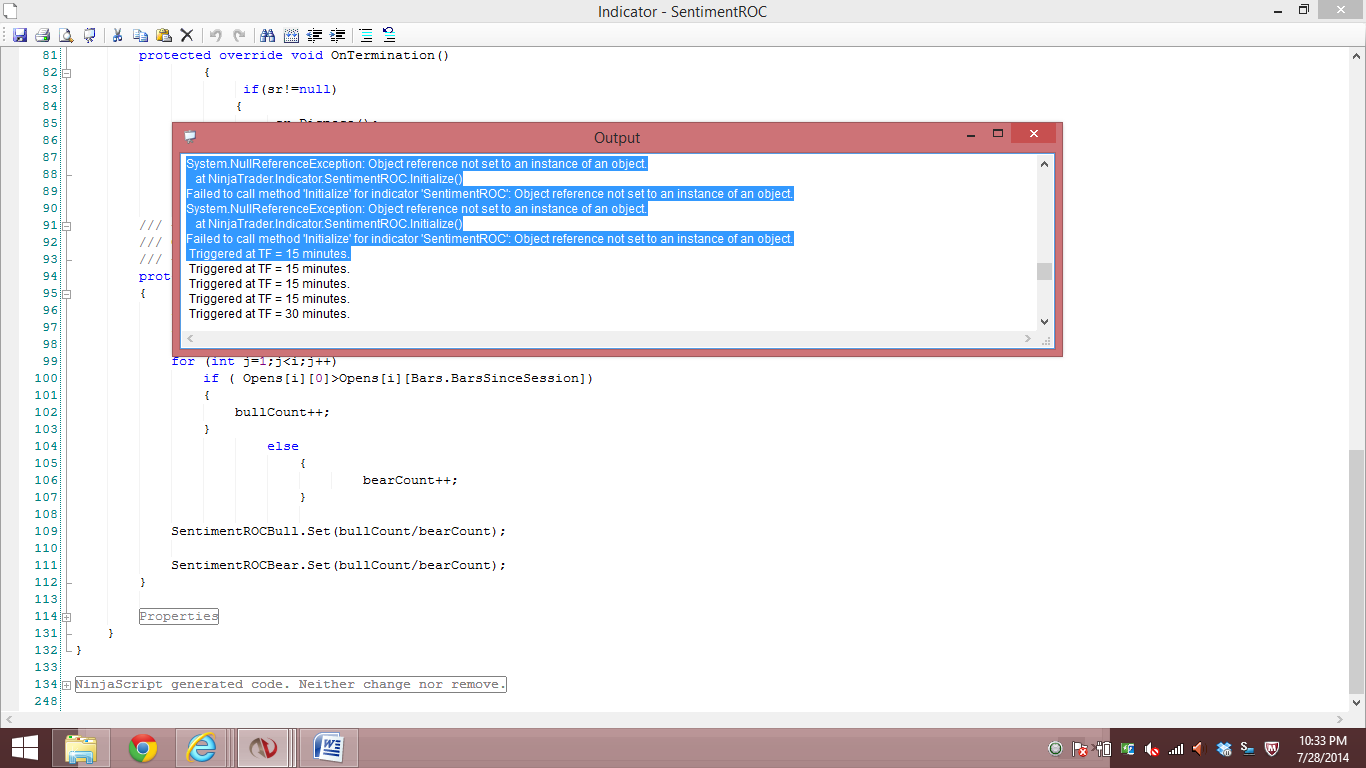The image size is (1366, 768).
Task: Collapse the comment block at line 91
Action: pos(67,226)
